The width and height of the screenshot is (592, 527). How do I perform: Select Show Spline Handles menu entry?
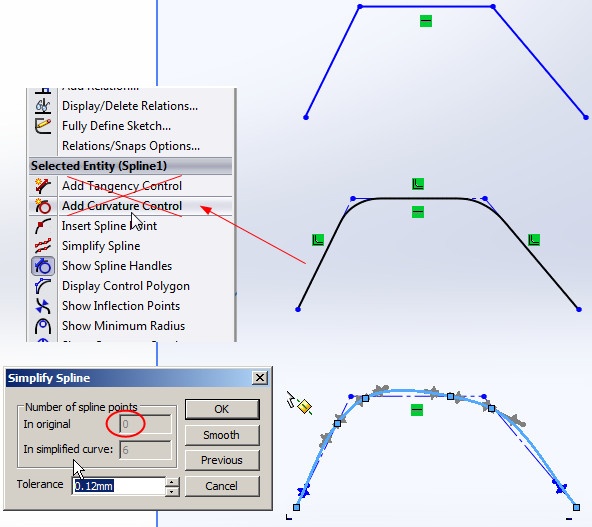click(x=117, y=266)
